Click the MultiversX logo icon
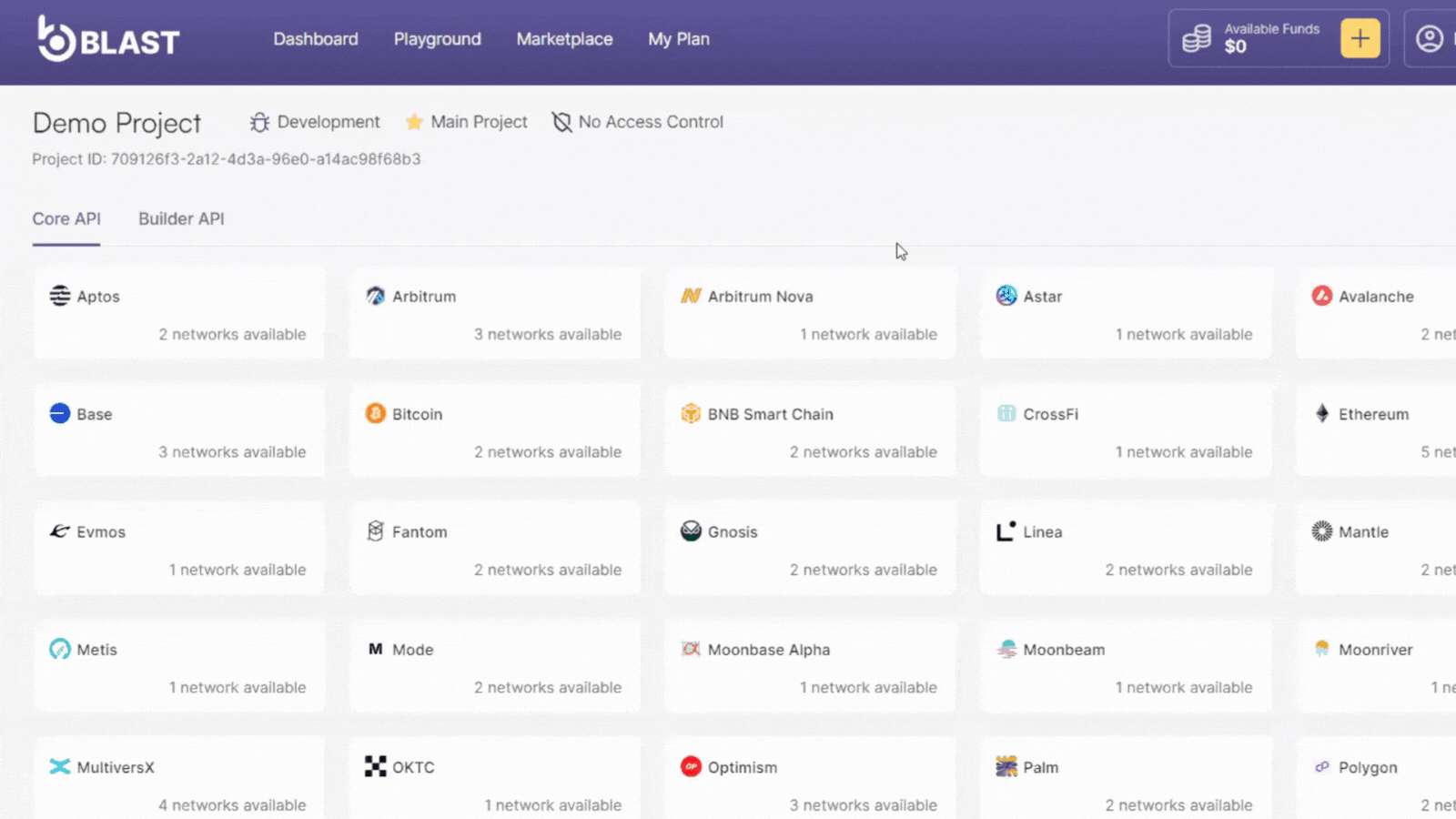 pos(60,766)
